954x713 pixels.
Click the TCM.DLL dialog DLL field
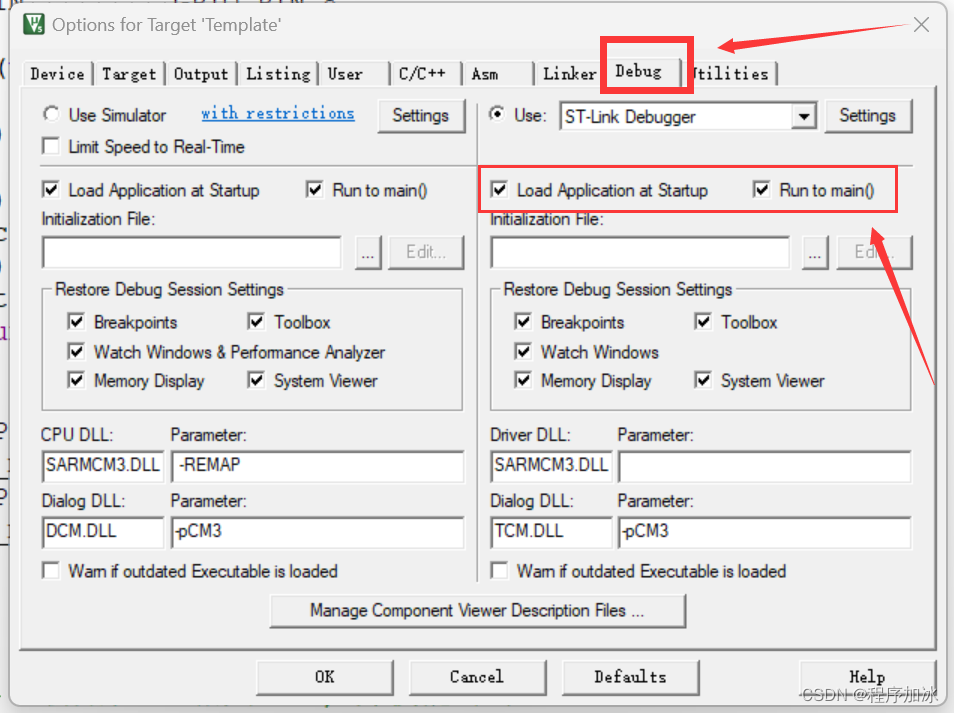[x=551, y=532]
